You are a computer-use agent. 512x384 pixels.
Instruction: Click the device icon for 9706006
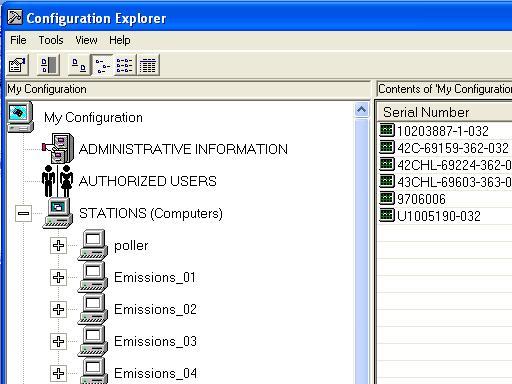387,198
